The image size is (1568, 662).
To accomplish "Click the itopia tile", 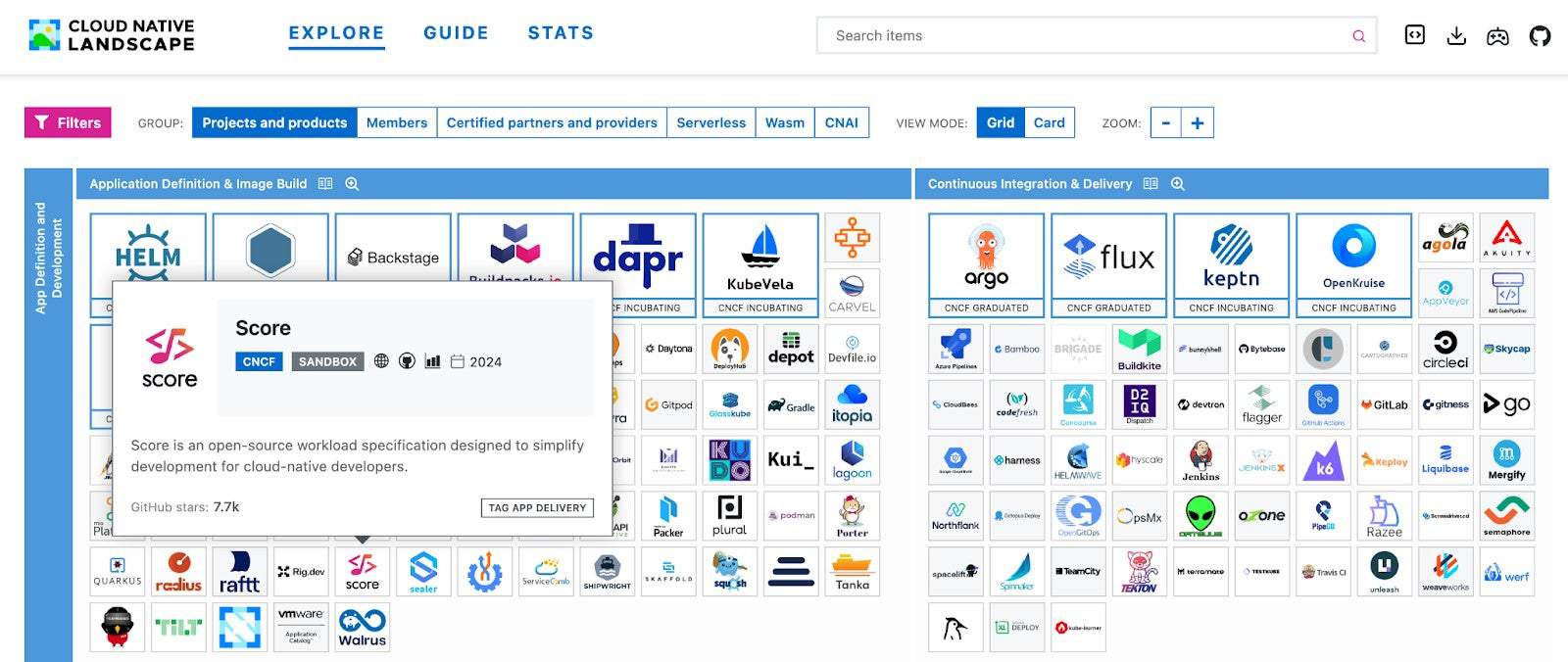I will click(x=853, y=404).
